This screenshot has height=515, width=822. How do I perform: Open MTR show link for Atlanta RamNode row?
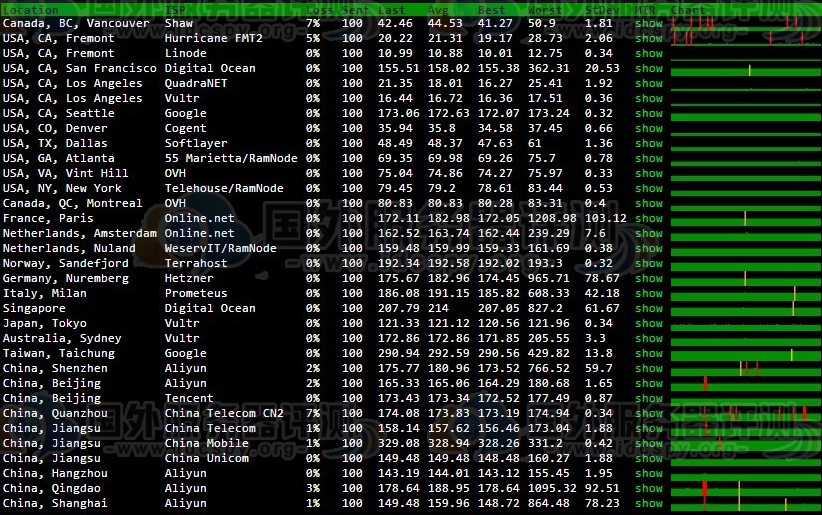tap(648, 158)
